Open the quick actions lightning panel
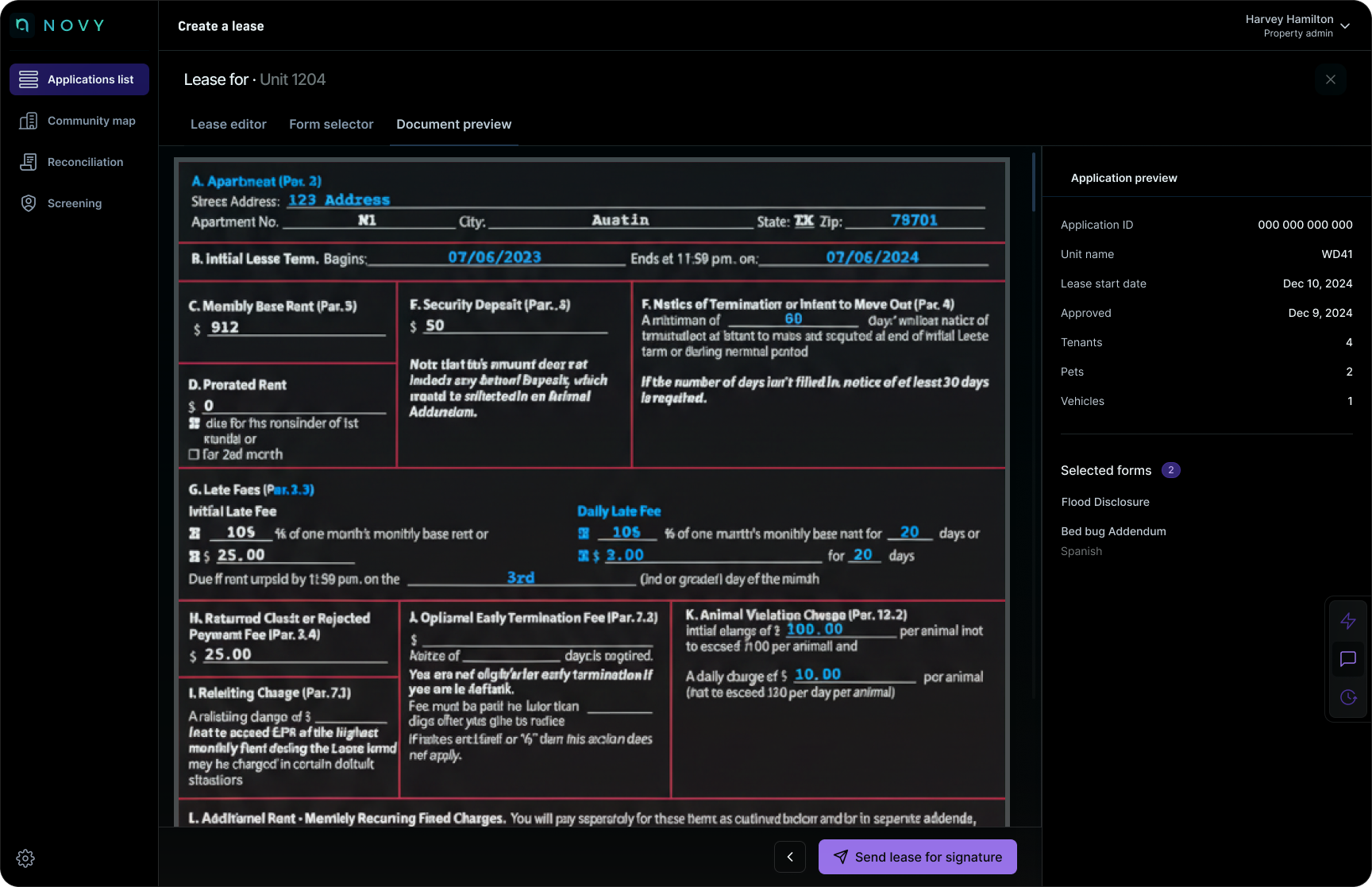The image size is (1372, 887). click(x=1348, y=621)
